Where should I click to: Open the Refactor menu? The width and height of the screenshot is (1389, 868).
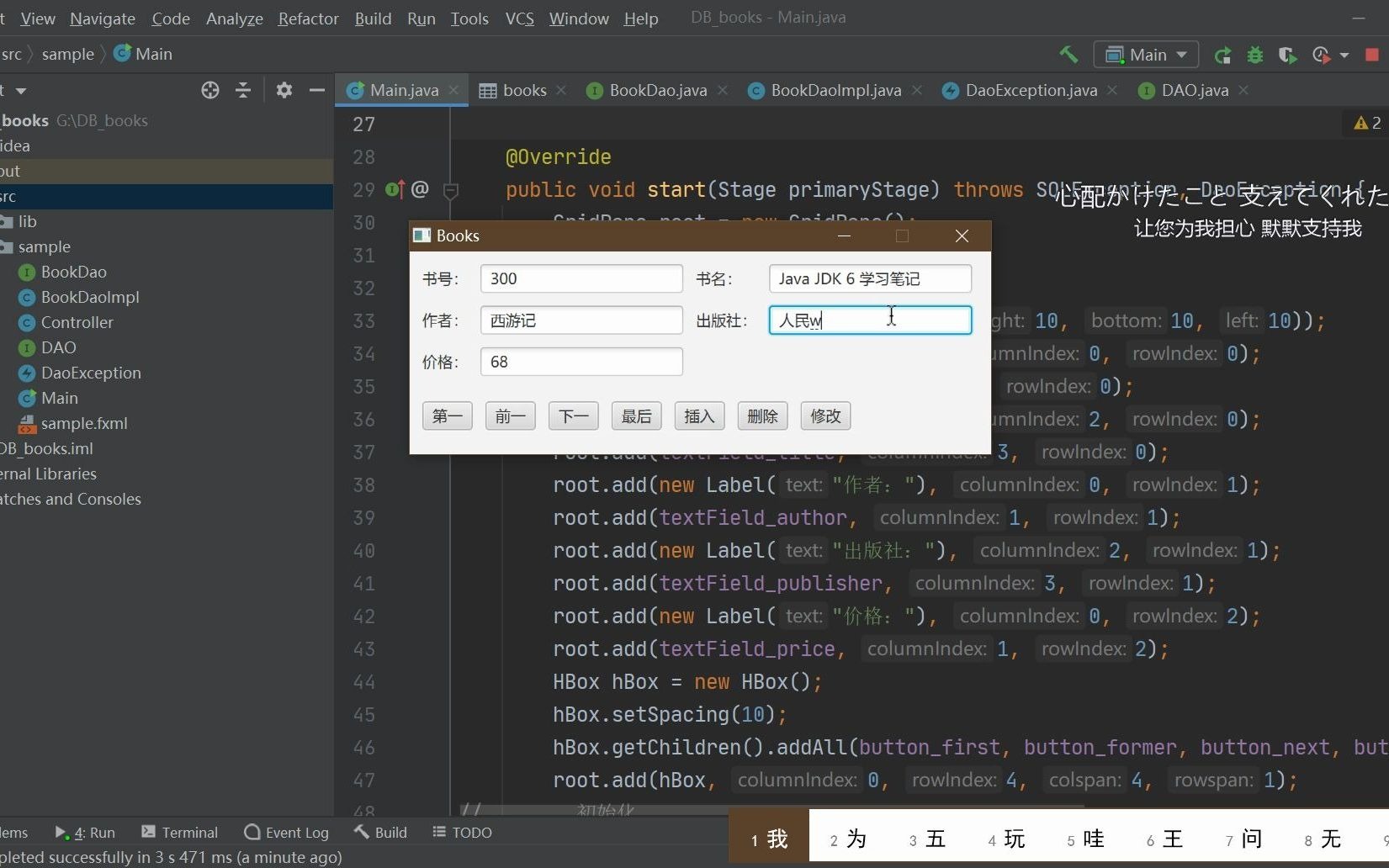309,19
